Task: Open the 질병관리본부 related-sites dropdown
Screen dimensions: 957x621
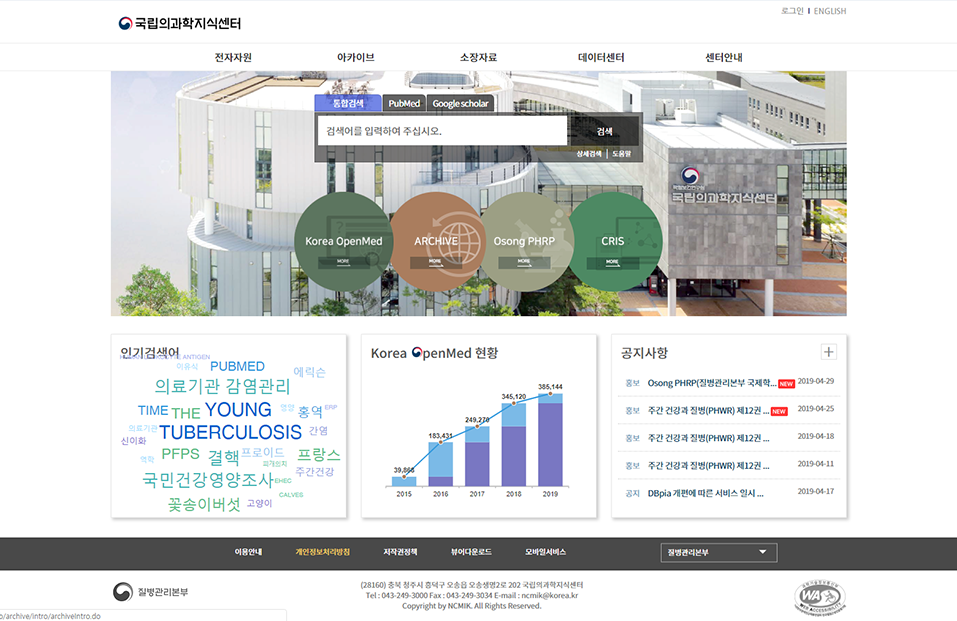Action: (718, 552)
